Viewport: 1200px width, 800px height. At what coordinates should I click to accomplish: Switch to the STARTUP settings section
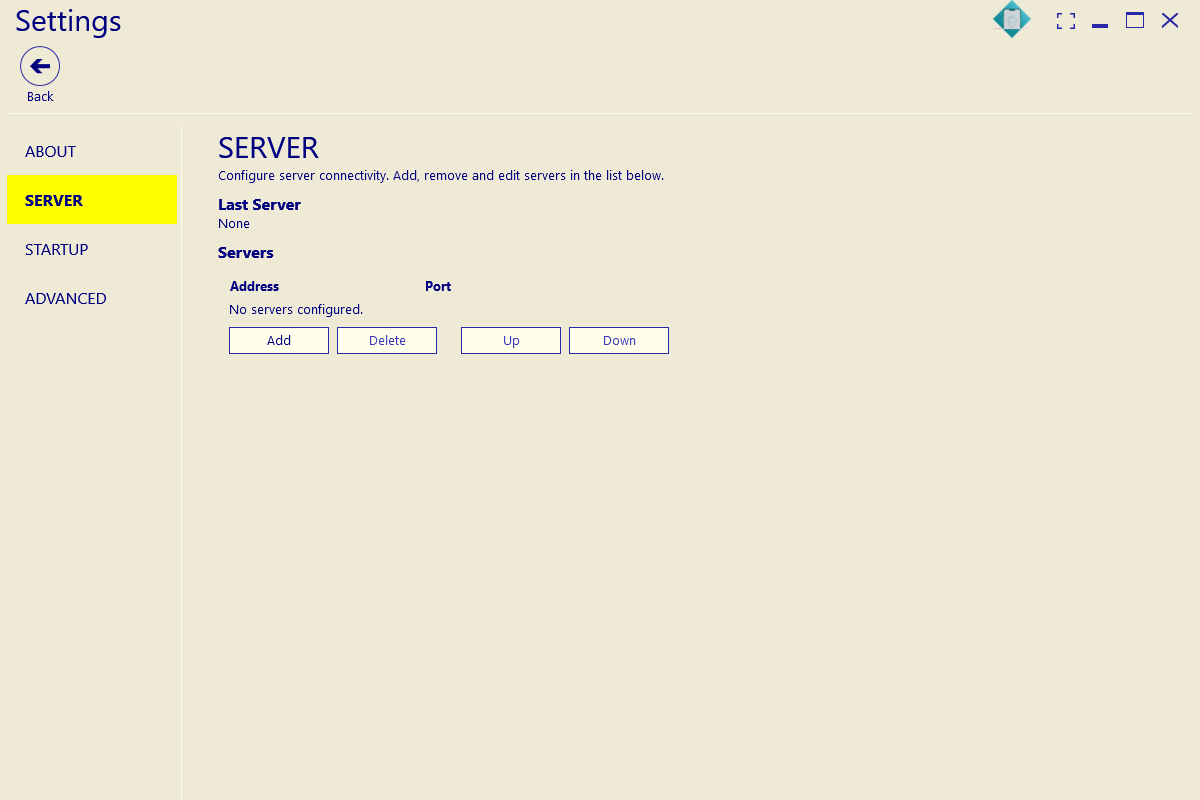point(92,249)
